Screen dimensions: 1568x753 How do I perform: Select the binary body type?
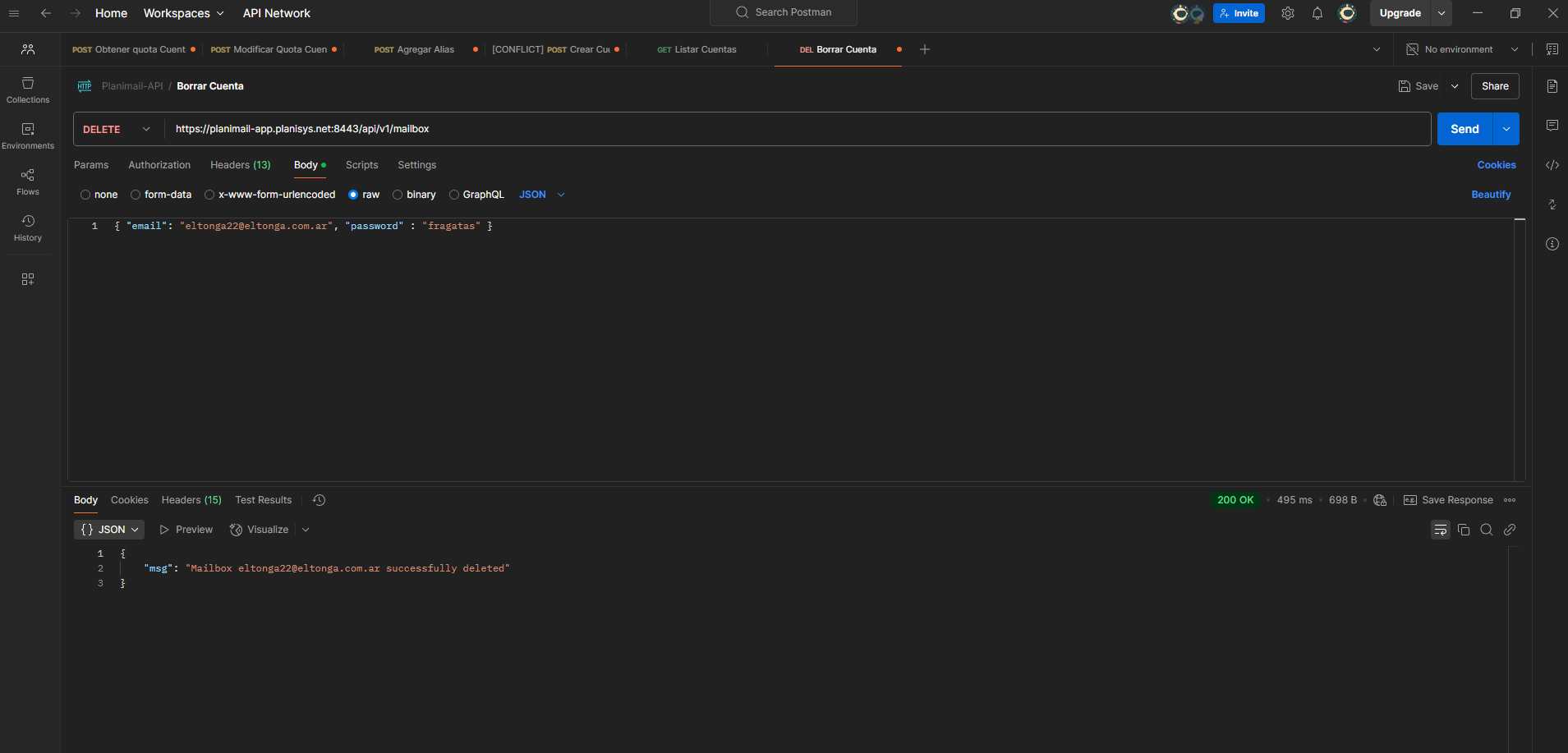point(414,195)
